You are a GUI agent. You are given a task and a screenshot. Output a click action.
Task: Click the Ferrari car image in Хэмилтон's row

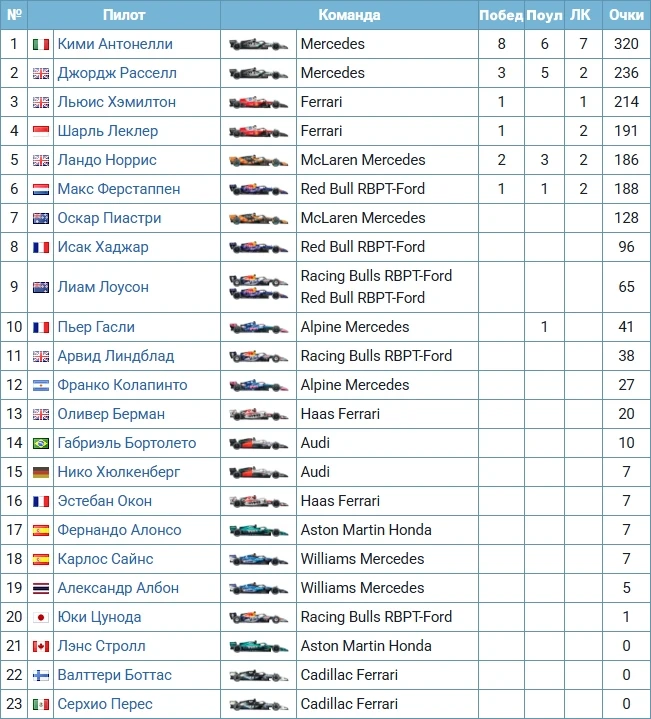tap(259, 102)
